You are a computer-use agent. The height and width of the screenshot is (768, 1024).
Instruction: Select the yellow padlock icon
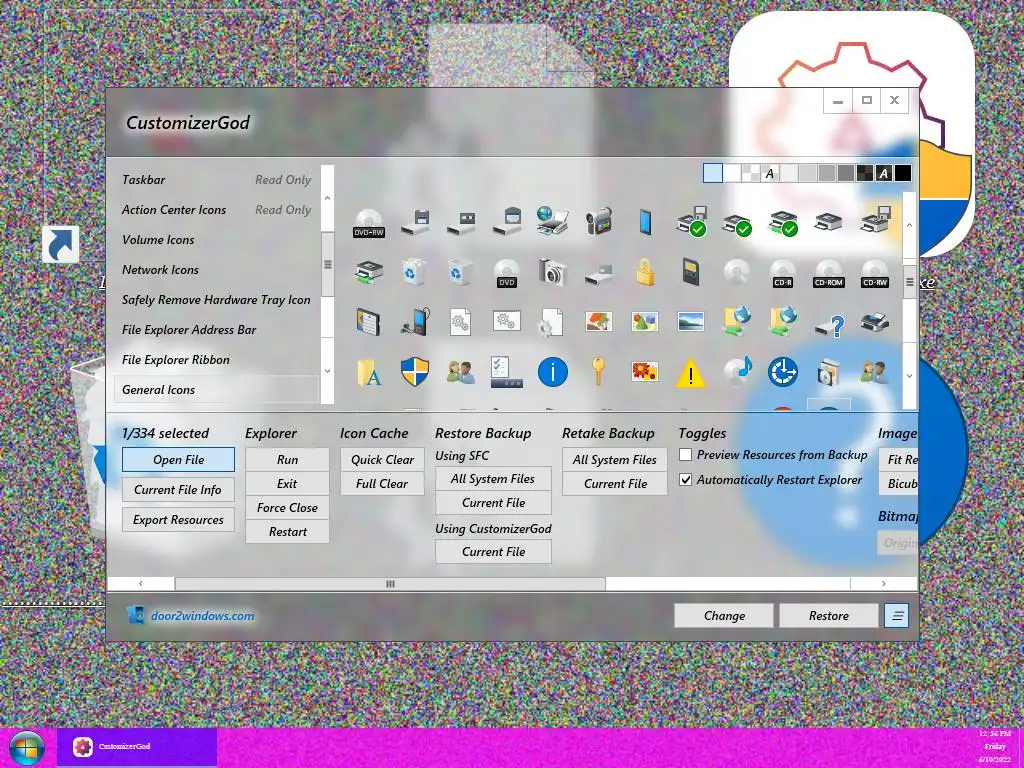(645, 272)
